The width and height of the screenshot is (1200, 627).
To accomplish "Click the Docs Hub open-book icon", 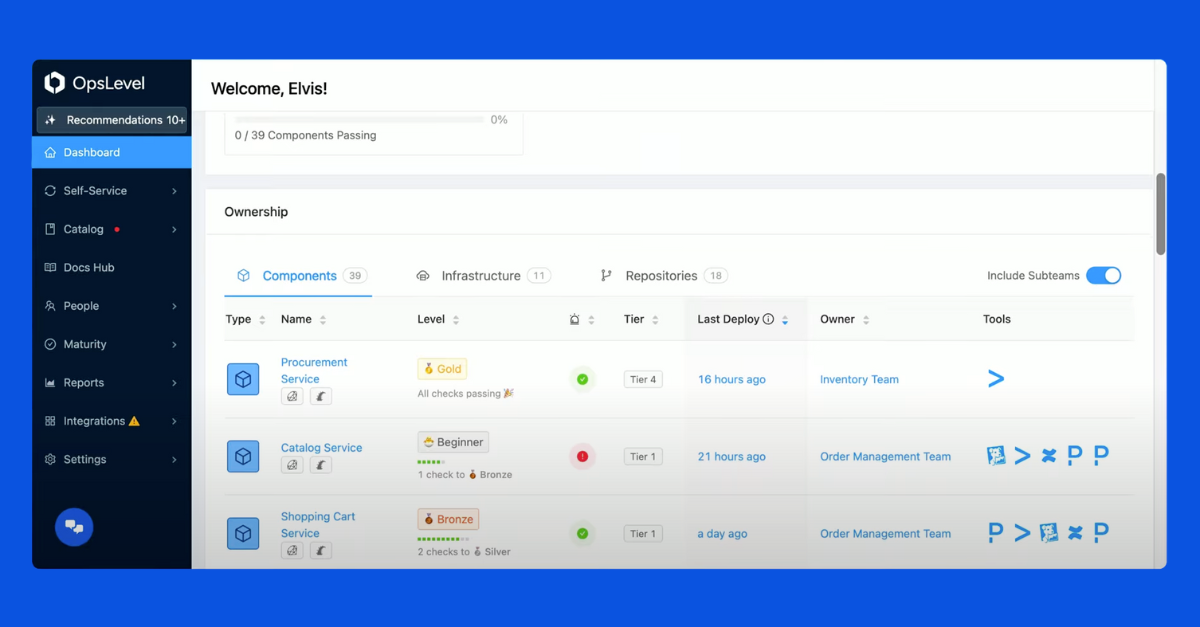I will point(50,268).
